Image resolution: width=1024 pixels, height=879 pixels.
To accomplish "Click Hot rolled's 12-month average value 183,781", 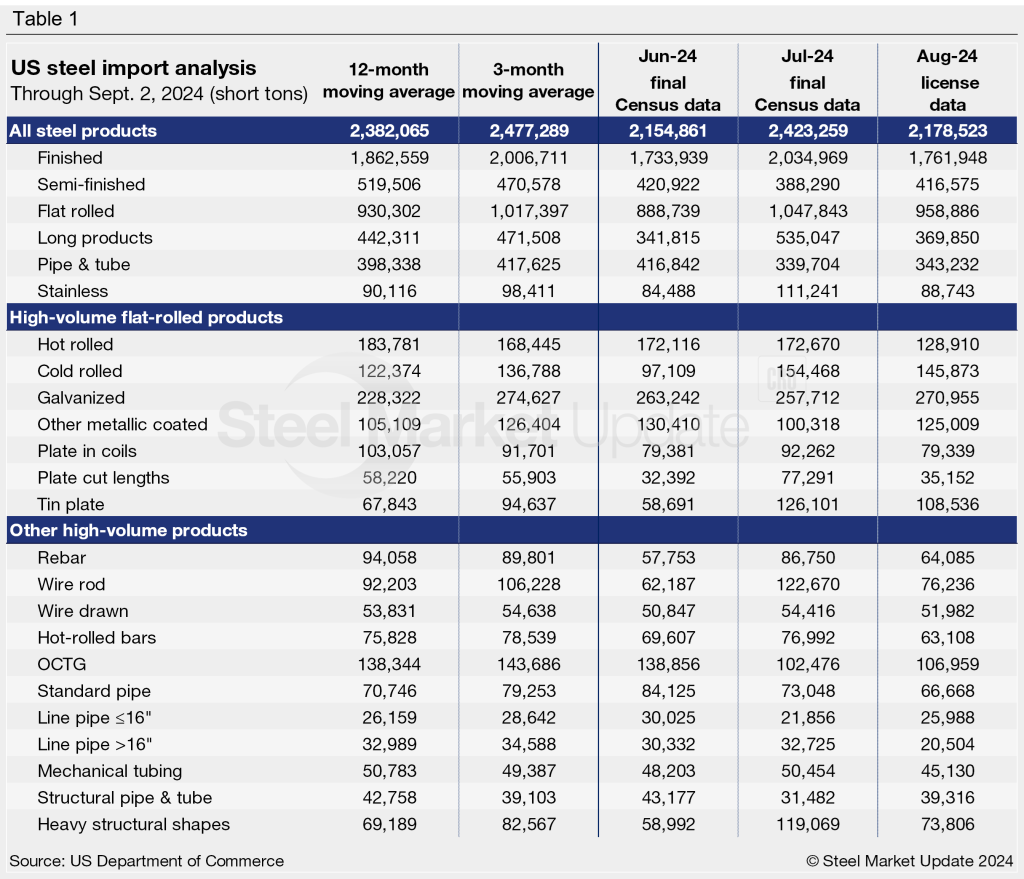I will pyautogui.click(x=388, y=344).
